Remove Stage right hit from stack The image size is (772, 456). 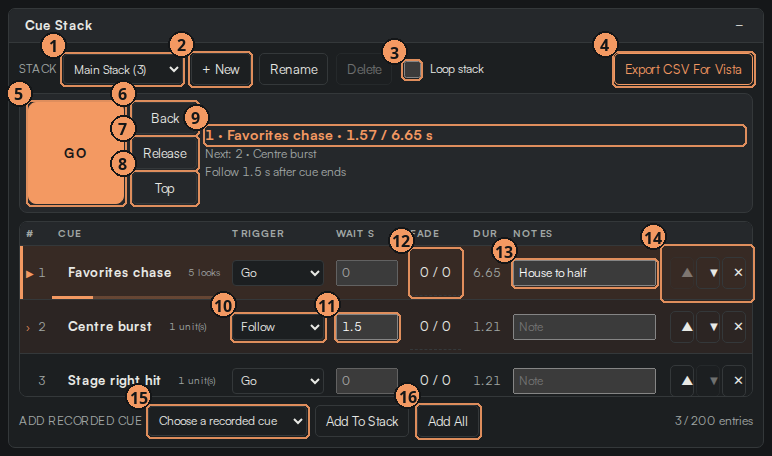point(738,381)
